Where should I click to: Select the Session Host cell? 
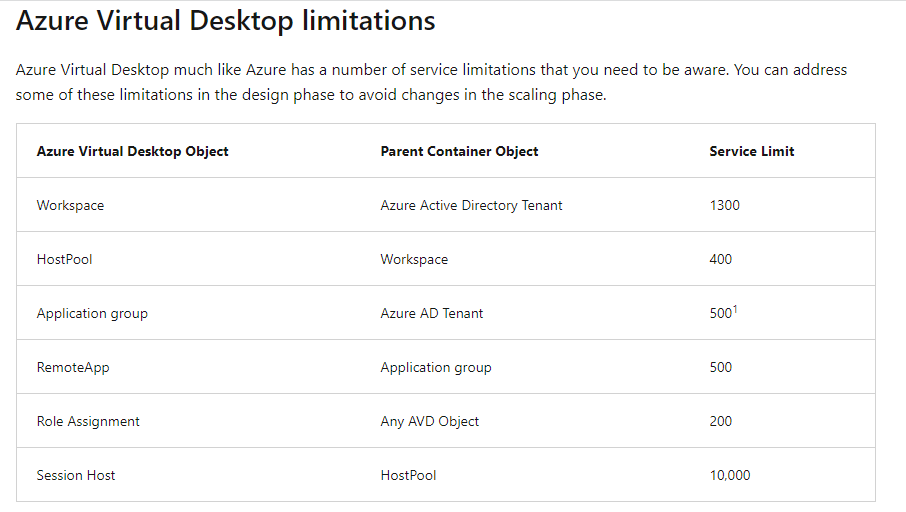click(x=76, y=476)
